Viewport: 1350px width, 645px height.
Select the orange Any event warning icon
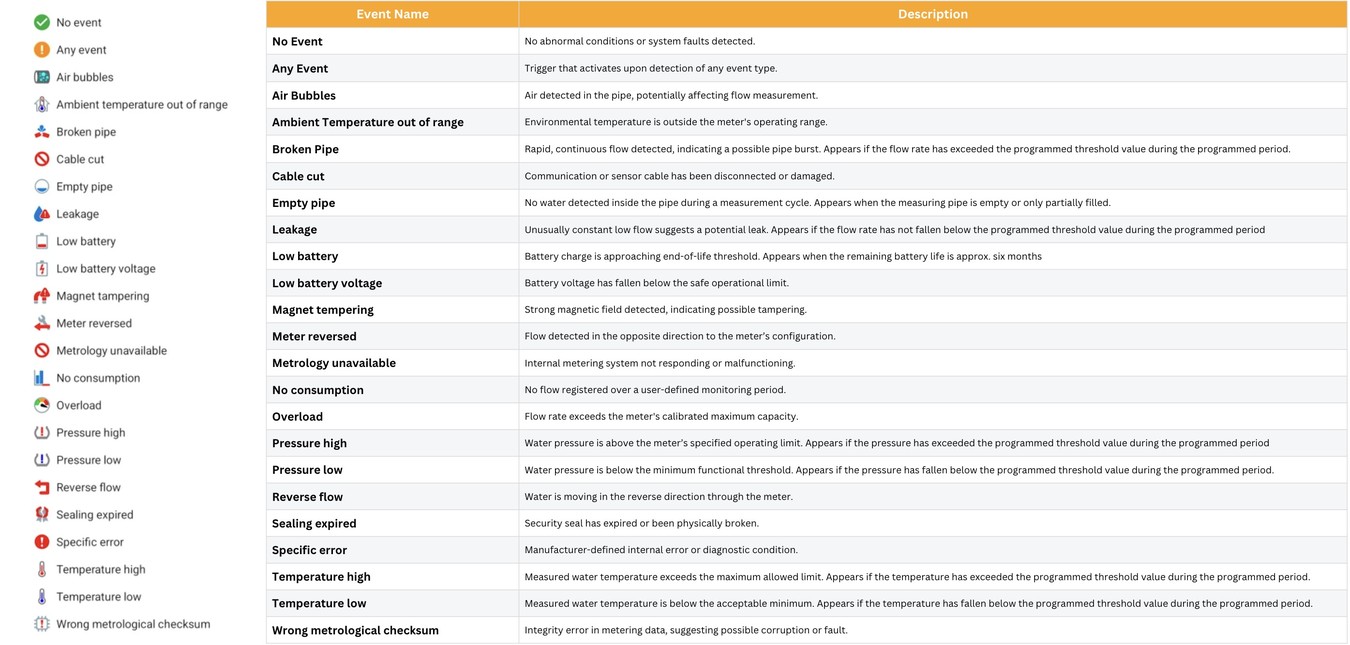42,50
